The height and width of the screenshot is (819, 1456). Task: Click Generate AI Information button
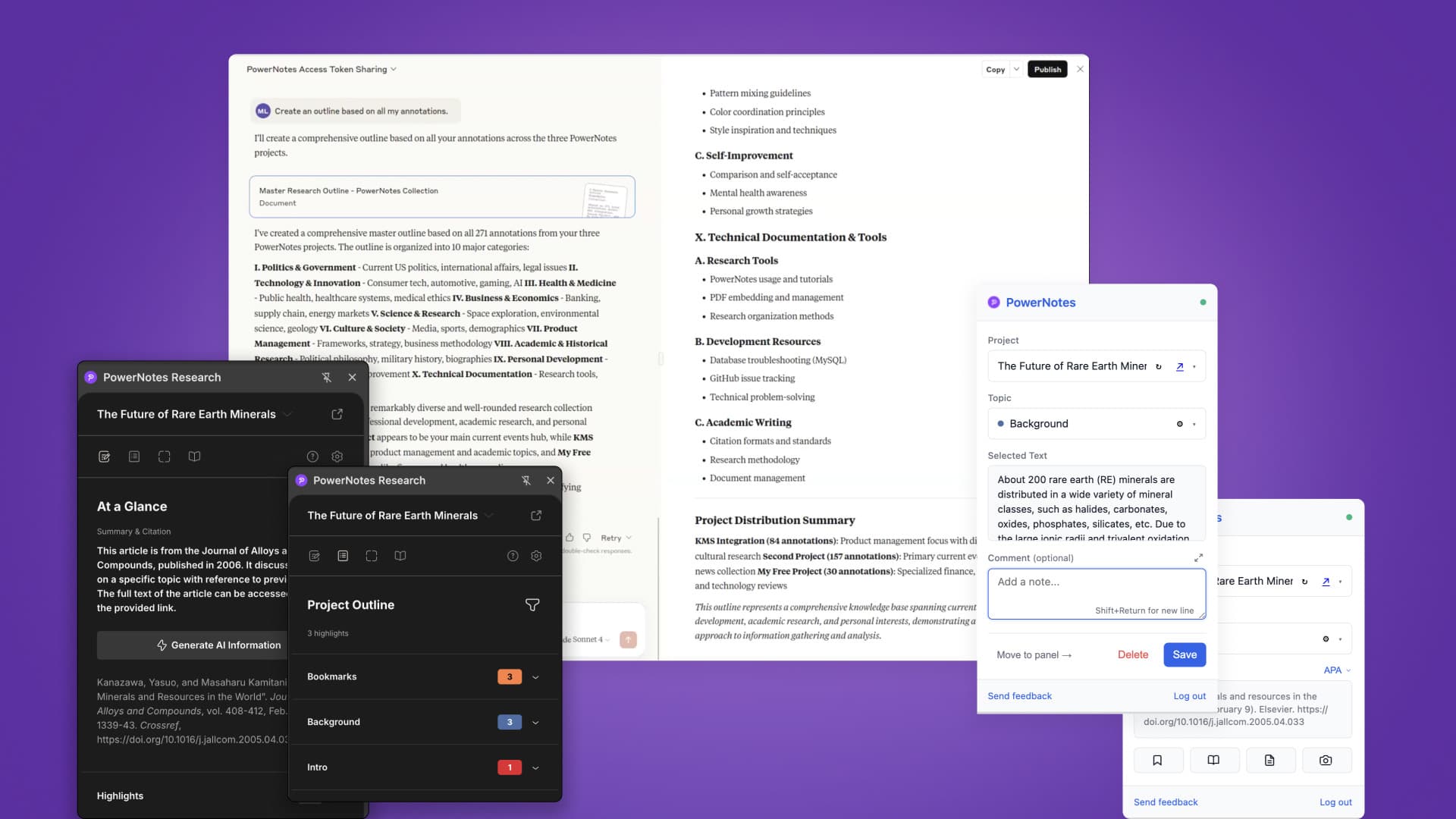218,645
